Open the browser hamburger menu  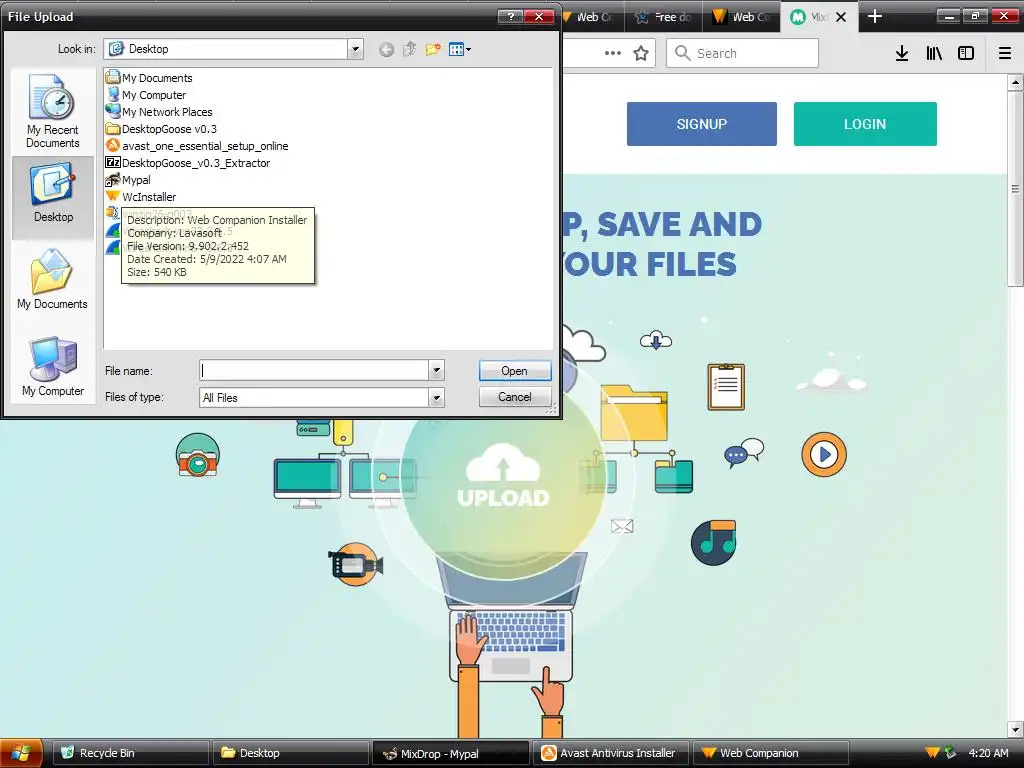[x=1004, y=53]
